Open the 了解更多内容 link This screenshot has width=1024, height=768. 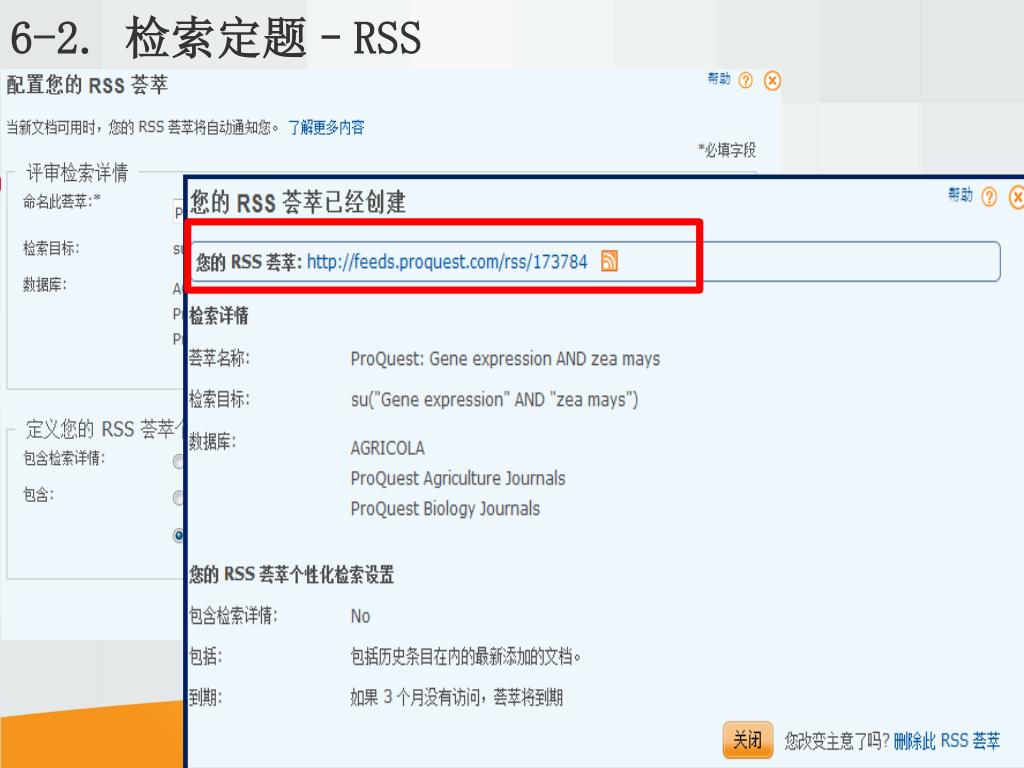coord(326,127)
